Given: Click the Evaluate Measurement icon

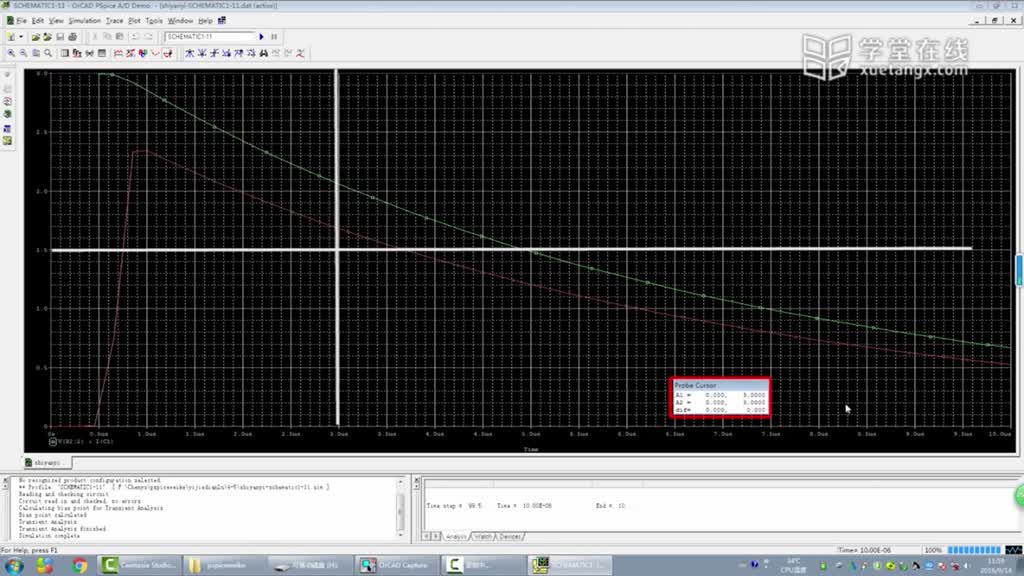Looking at the screenshot, I should tap(131, 54).
